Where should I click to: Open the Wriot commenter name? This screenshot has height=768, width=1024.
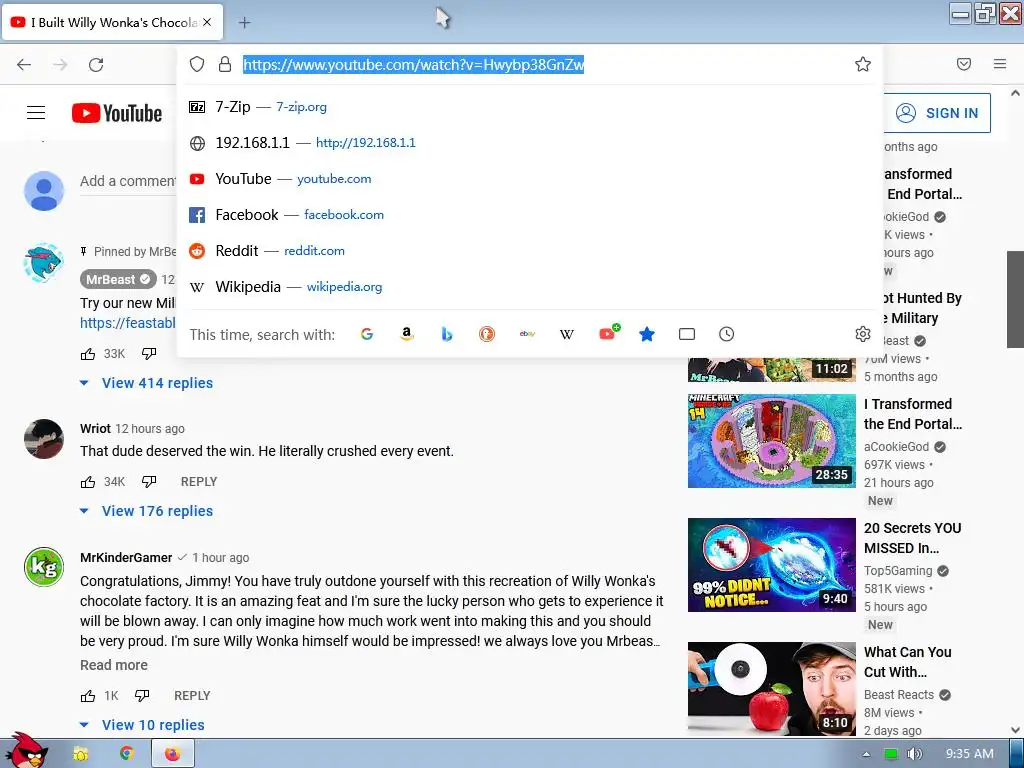point(95,428)
